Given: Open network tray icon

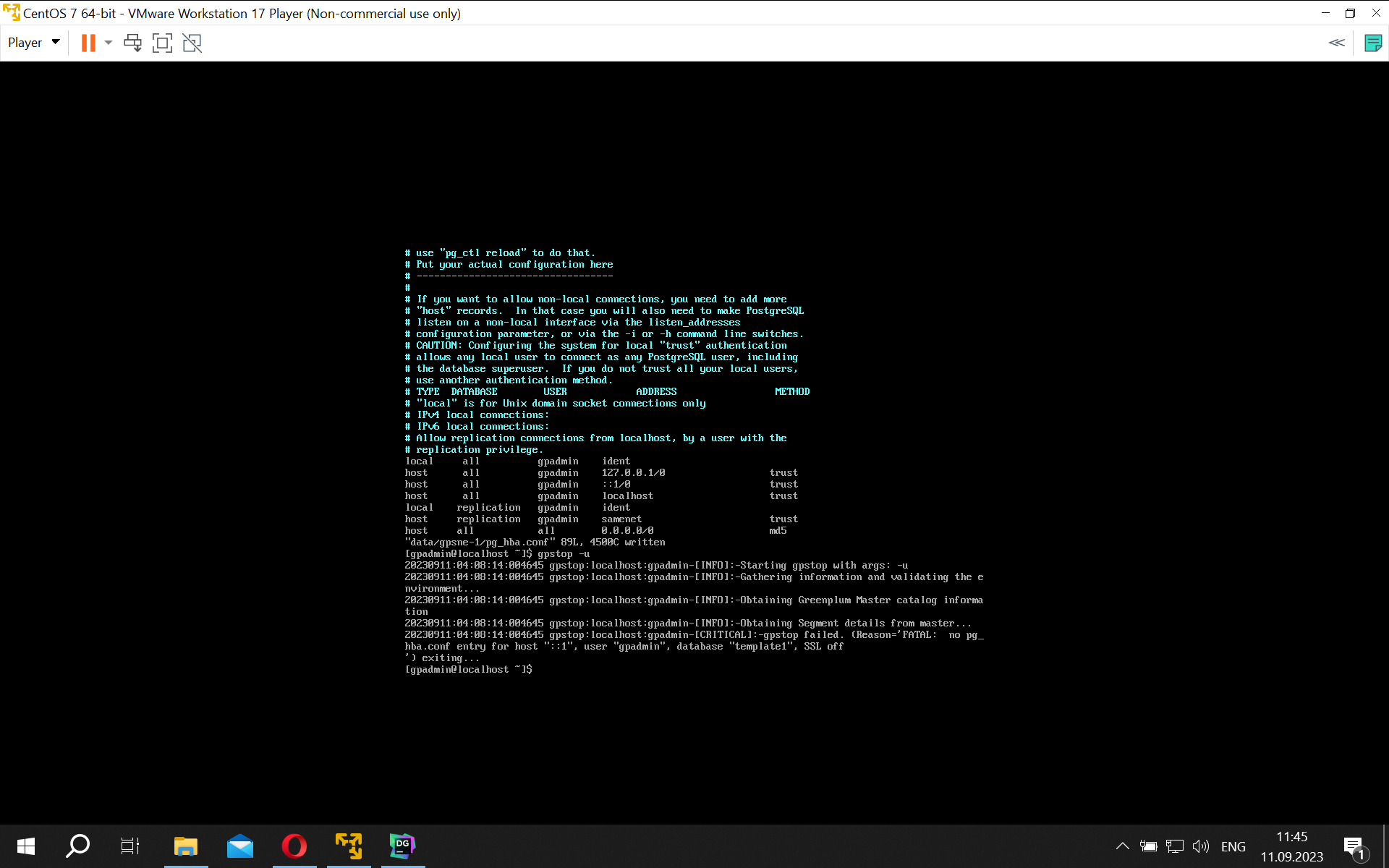Looking at the screenshot, I should pos(1174,846).
